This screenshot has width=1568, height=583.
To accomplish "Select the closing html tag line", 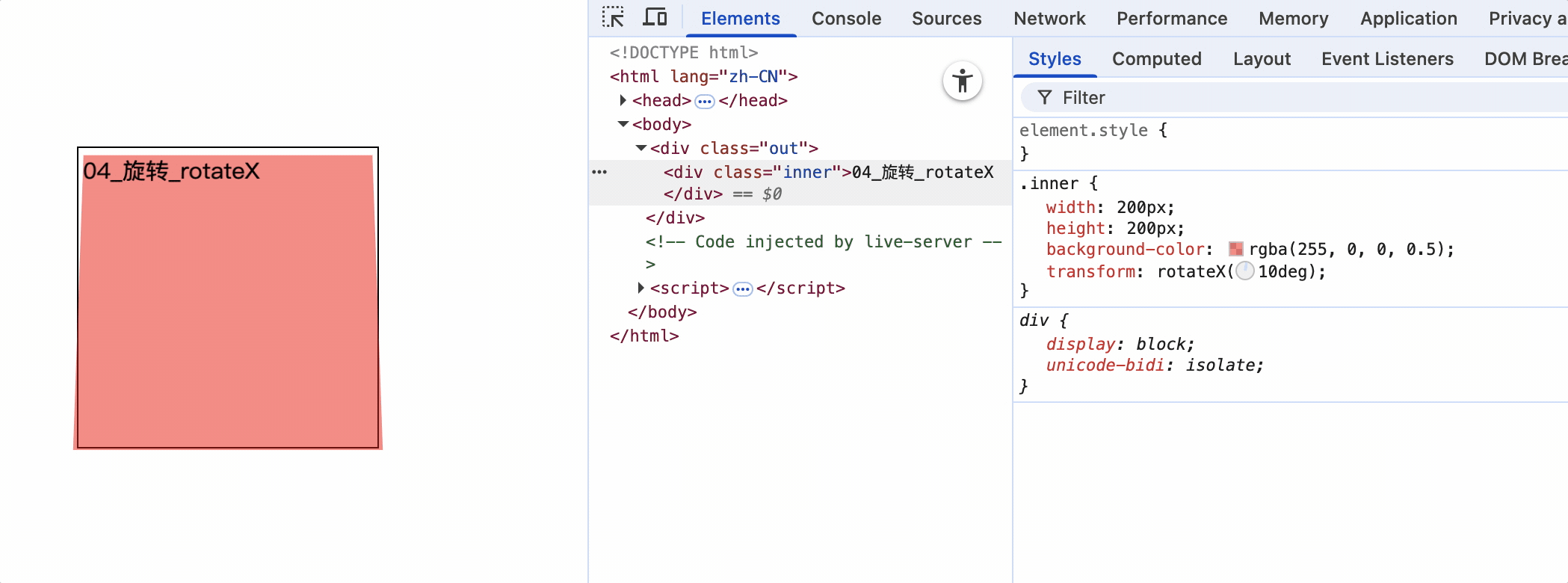I will click(644, 336).
